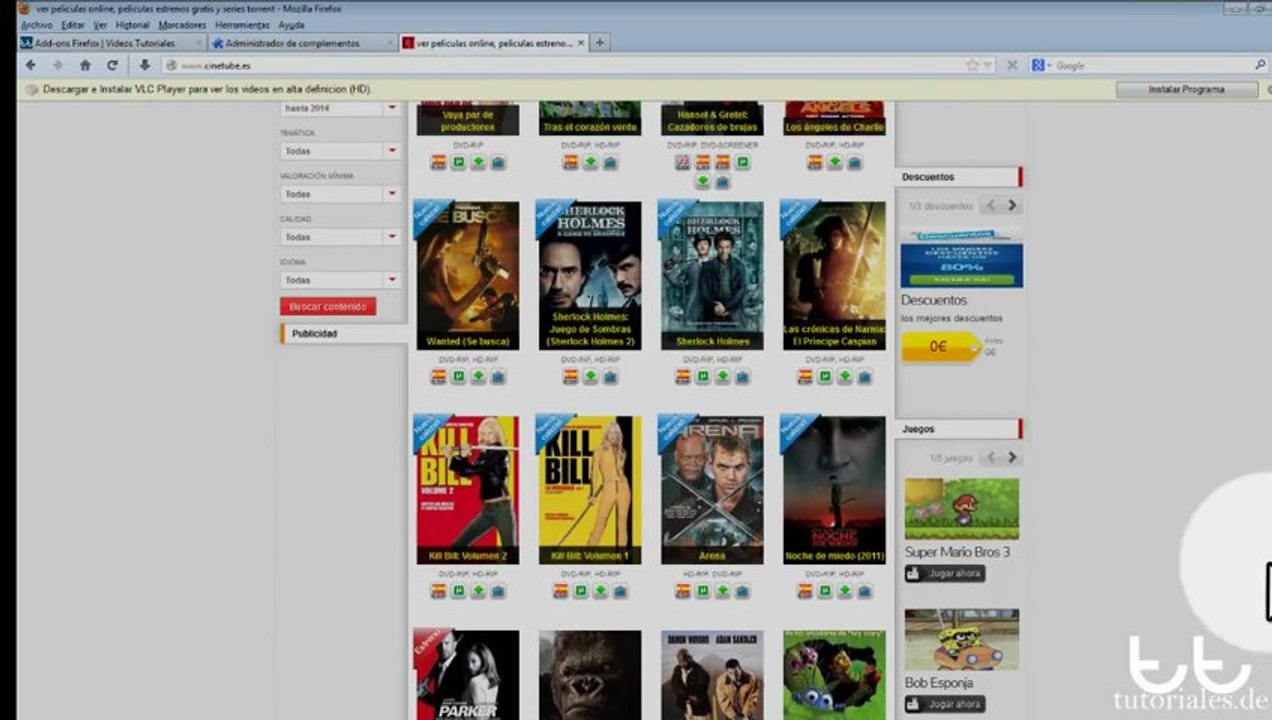1272x720 pixels.
Task: Click the blue camera icon under Wanted
Action: pyautogui.click(x=498, y=376)
